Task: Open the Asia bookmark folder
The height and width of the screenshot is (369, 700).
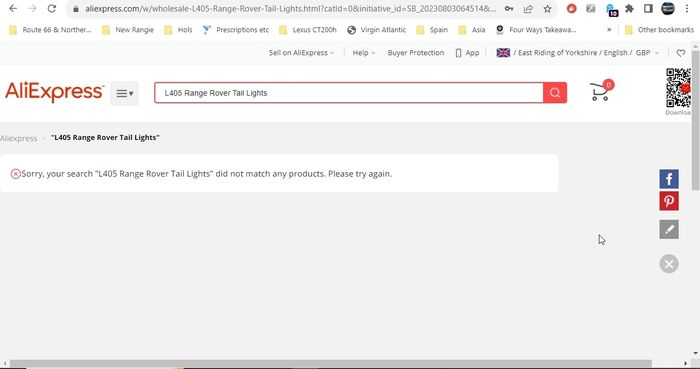Action: pyautogui.click(x=472, y=30)
